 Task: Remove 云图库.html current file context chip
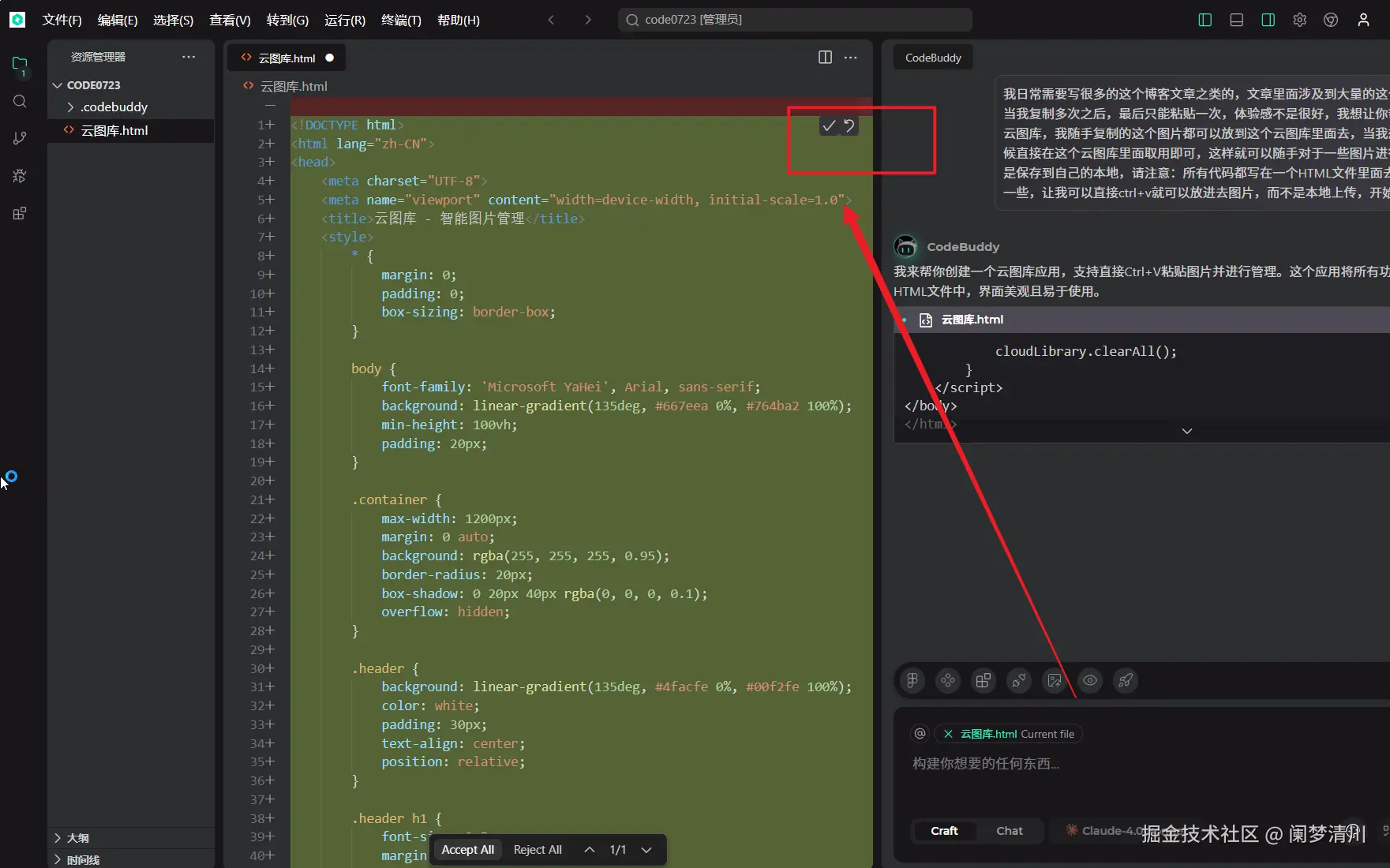[x=948, y=734]
